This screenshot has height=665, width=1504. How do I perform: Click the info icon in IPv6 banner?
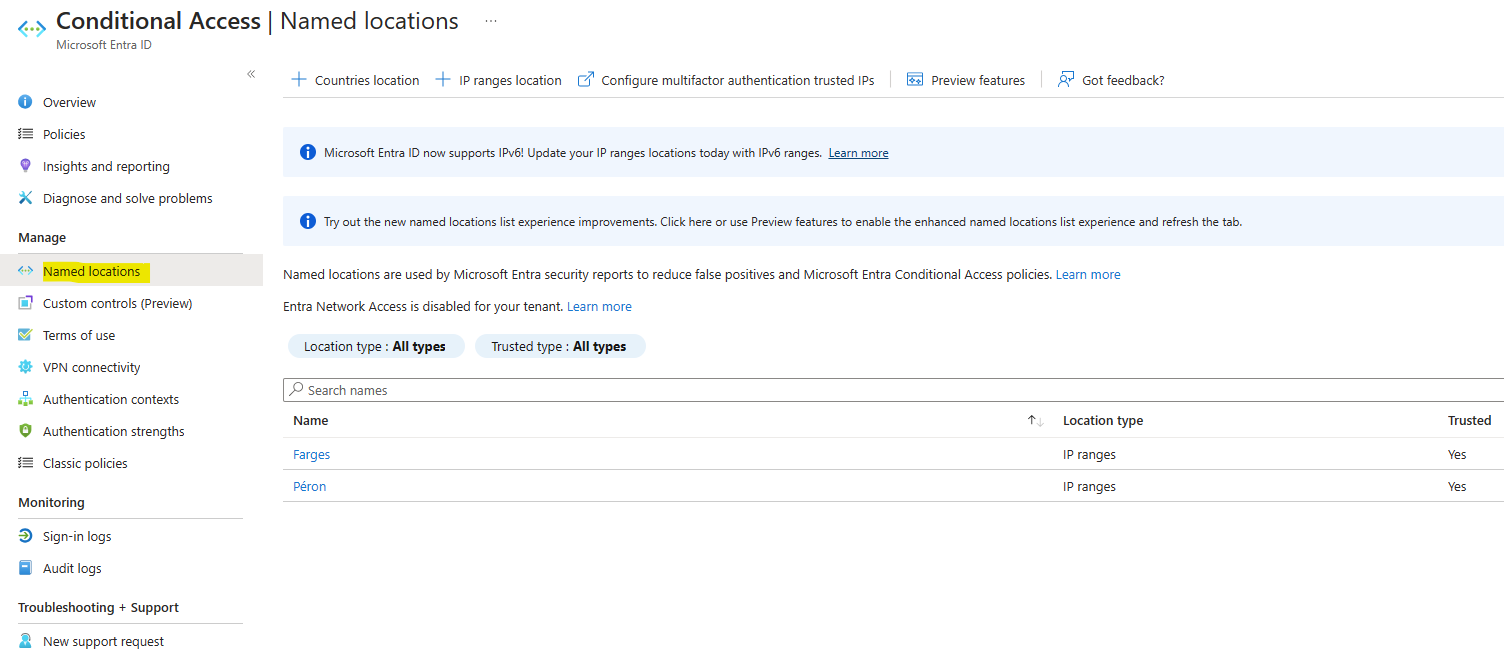(308, 153)
